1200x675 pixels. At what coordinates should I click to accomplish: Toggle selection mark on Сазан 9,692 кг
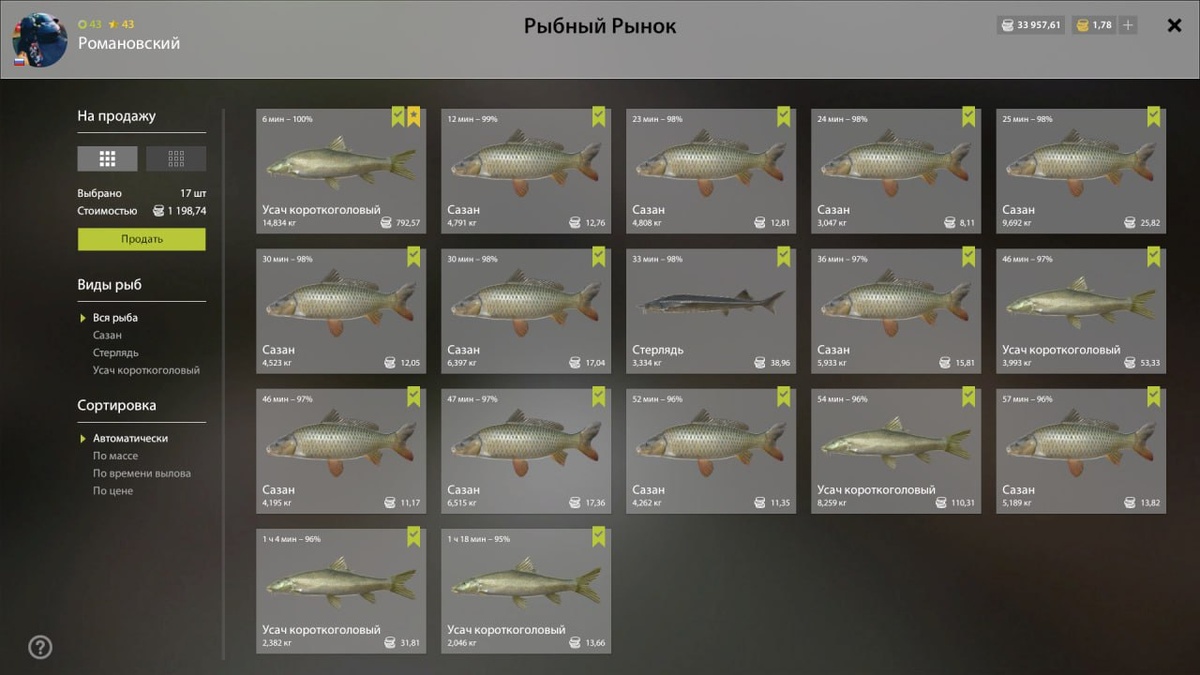(1154, 117)
